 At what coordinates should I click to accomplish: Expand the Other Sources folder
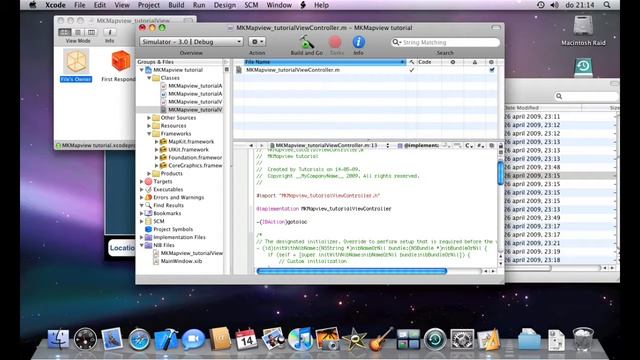[149, 118]
